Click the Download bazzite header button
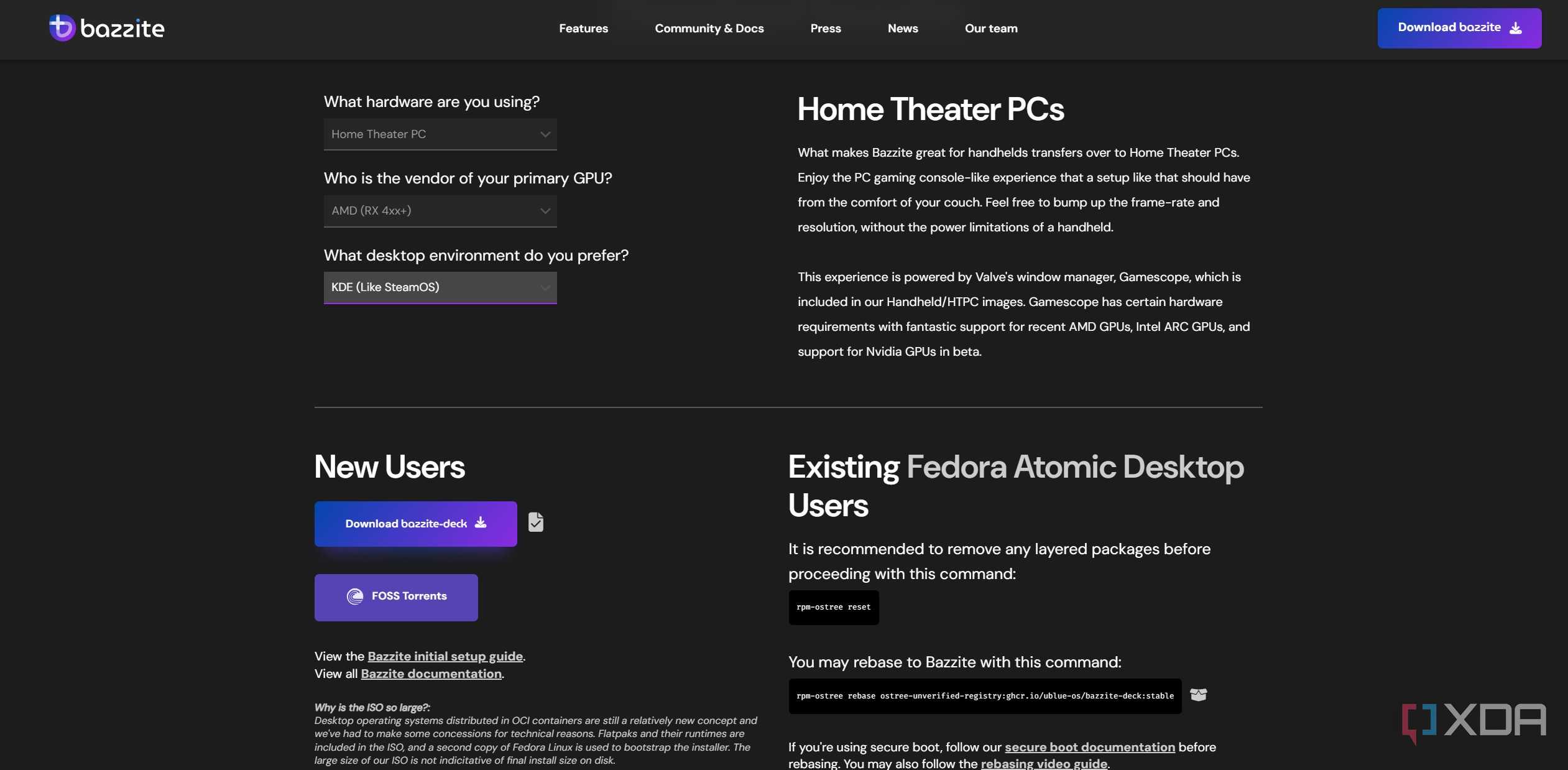 pyautogui.click(x=1459, y=28)
